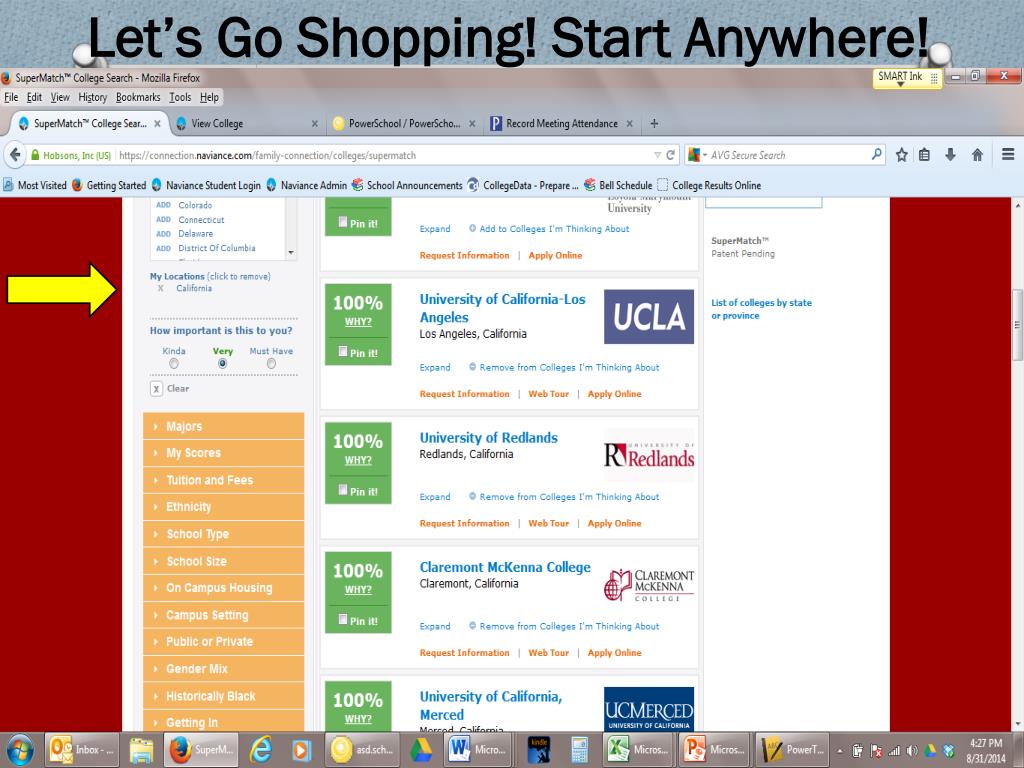Check Pin it for Claremont McKenna College
This screenshot has height=768, width=1024.
(x=343, y=620)
